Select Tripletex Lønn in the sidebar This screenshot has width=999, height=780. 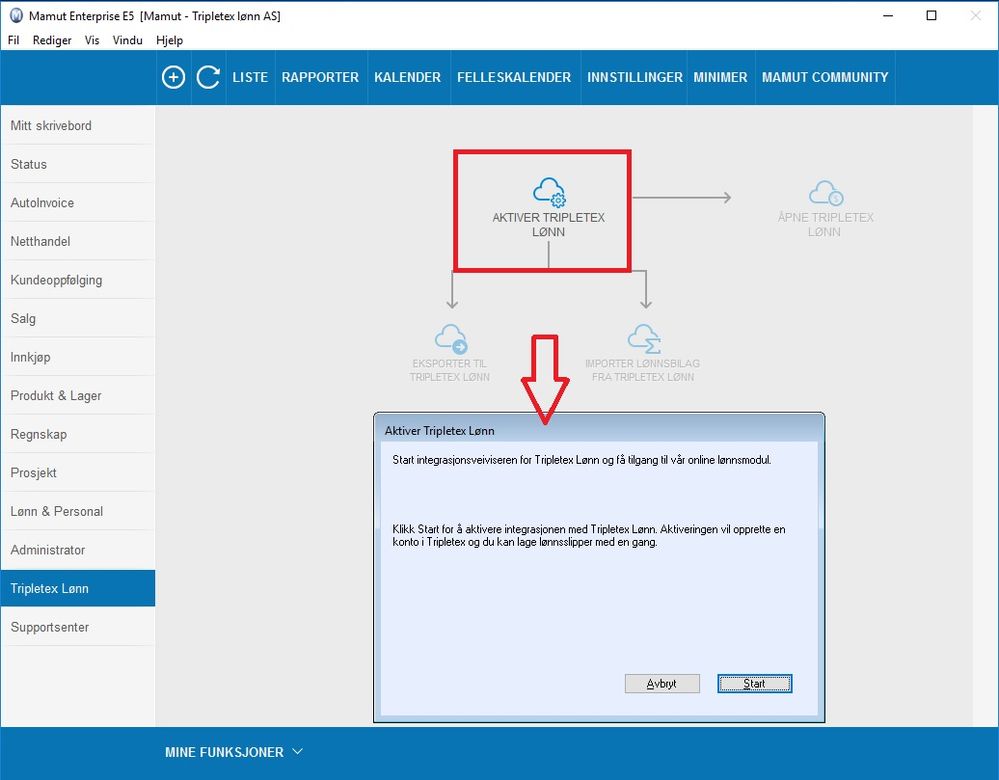coord(78,588)
